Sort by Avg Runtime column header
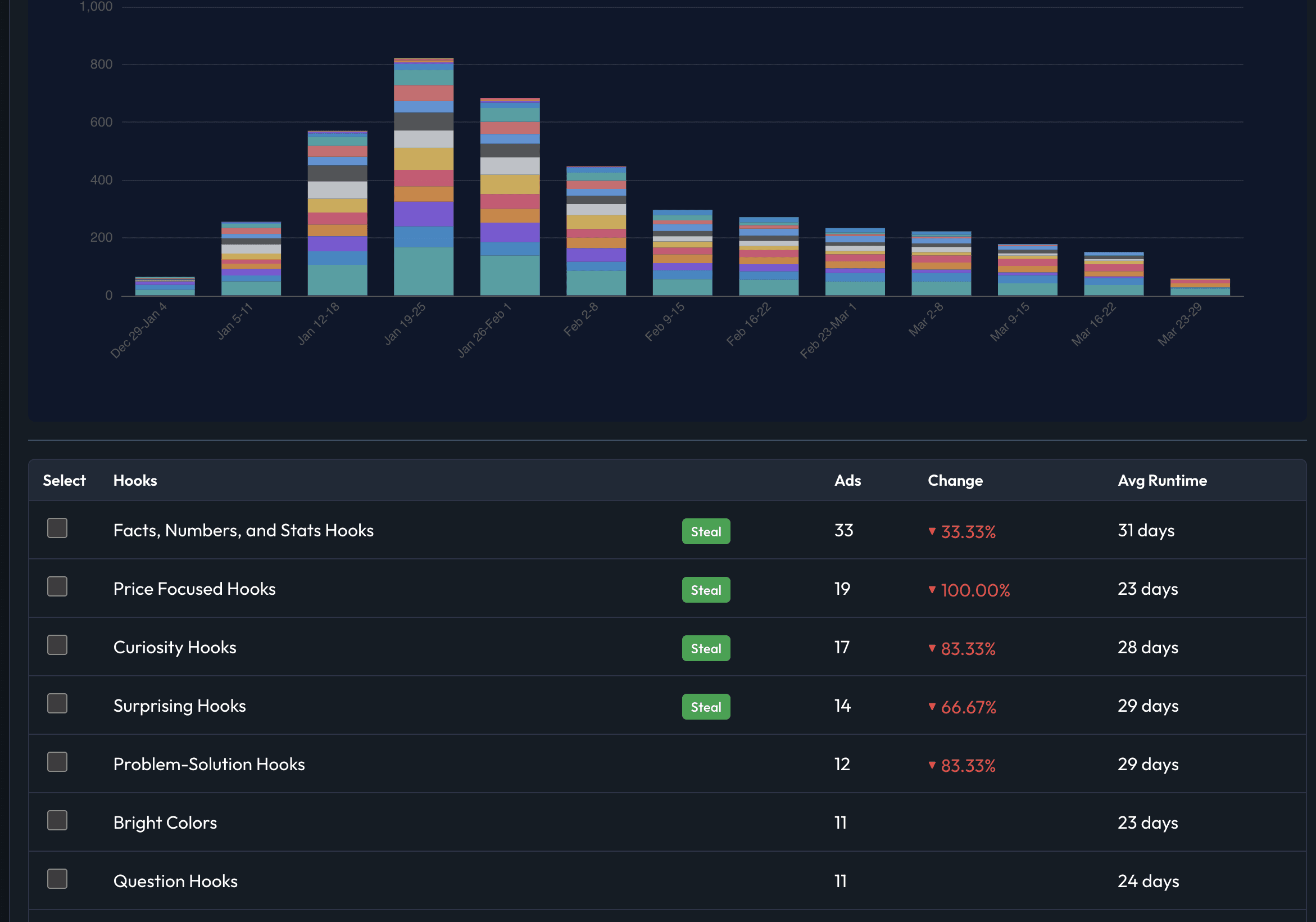Image resolution: width=1316 pixels, height=922 pixels. [1162, 481]
